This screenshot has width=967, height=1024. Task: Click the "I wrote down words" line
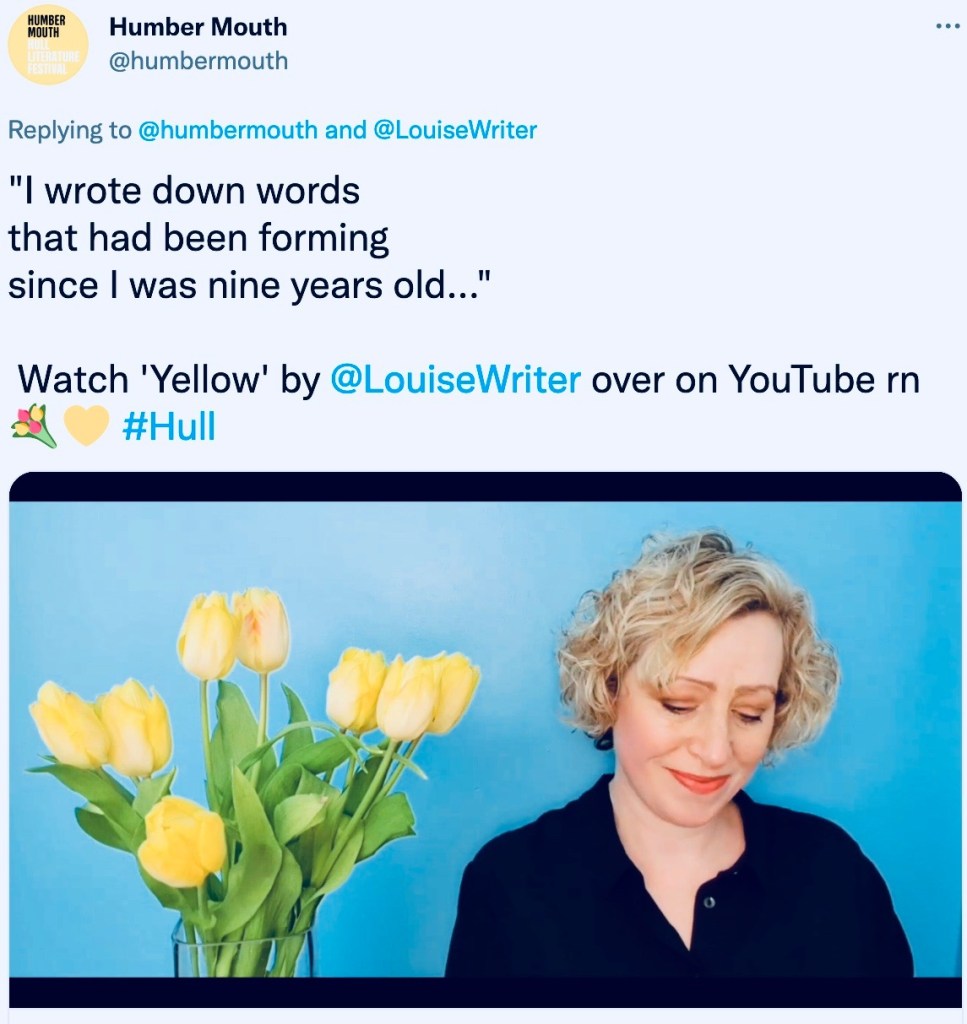coord(184,190)
